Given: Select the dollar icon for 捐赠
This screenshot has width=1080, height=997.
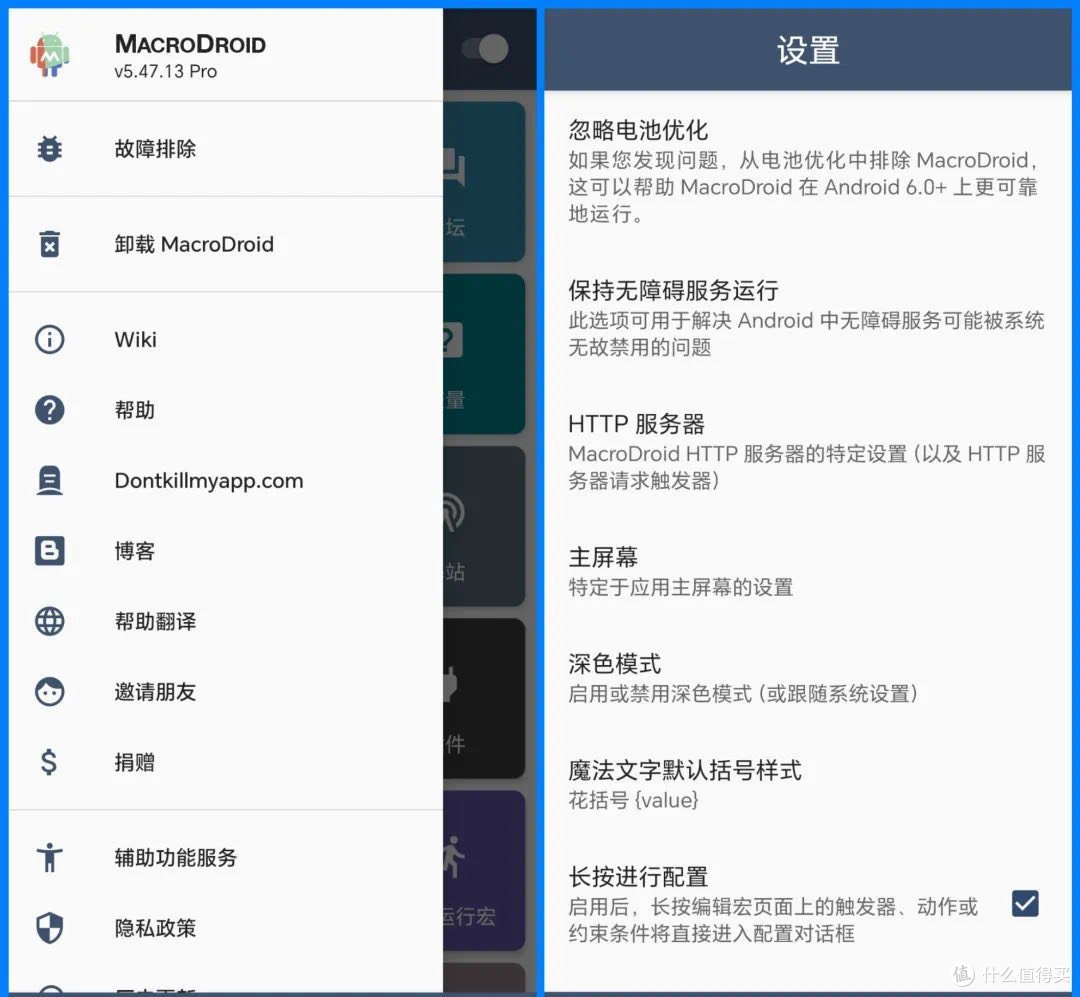Looking at the screenshot, I should pyautogui.click(x=50, y=762).
